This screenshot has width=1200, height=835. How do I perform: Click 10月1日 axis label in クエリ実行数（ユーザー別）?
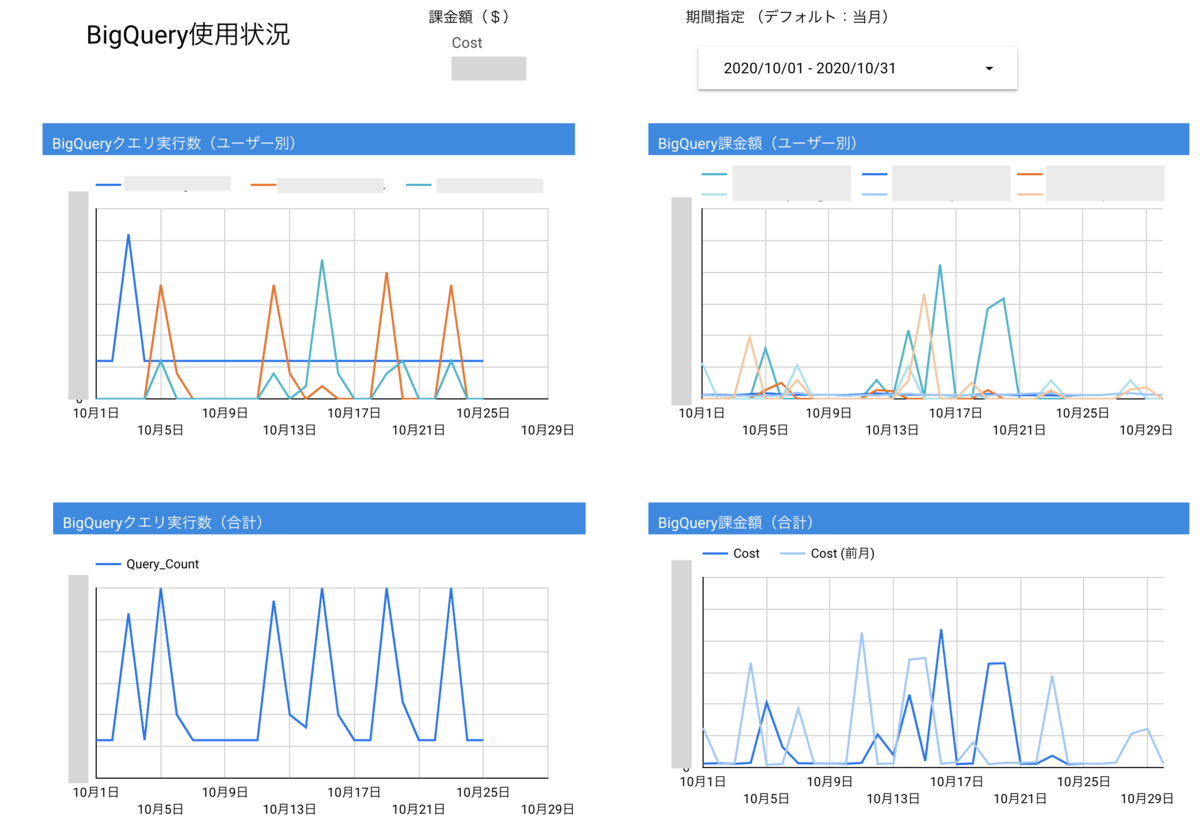point(96,411)
